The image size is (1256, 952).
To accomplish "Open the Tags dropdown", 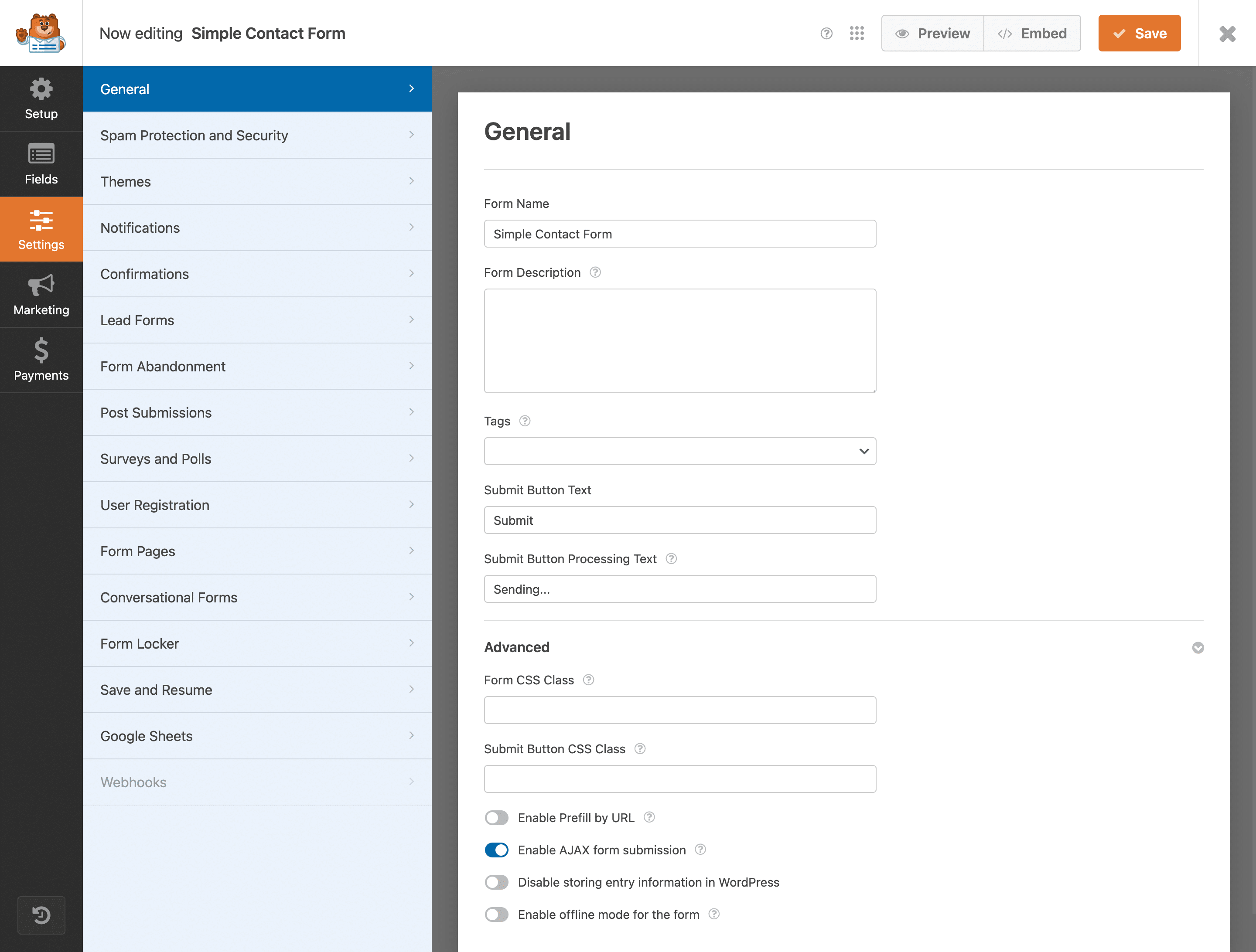I will (679, 451).
